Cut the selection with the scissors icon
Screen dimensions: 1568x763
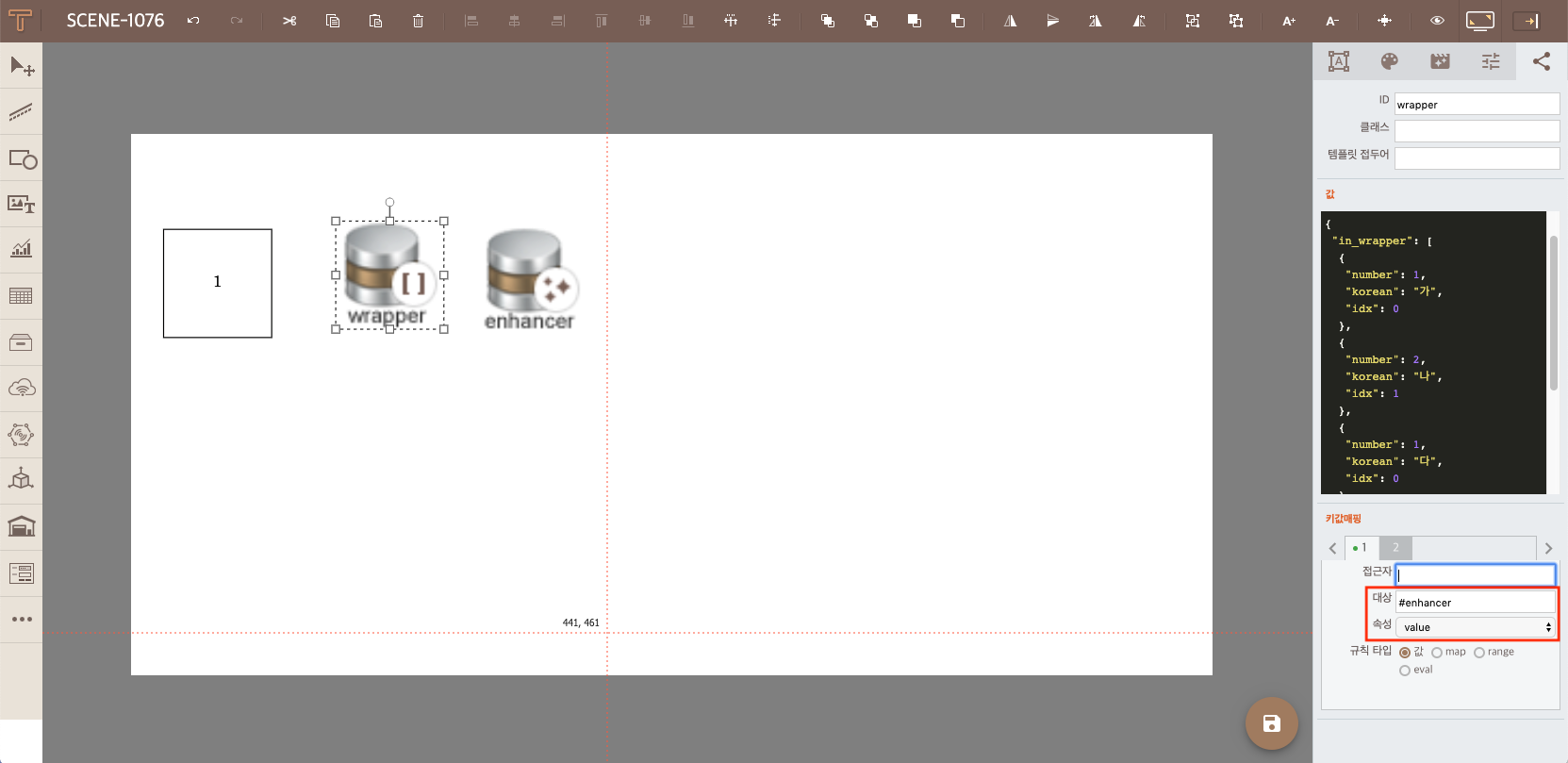tap(289, 21)
